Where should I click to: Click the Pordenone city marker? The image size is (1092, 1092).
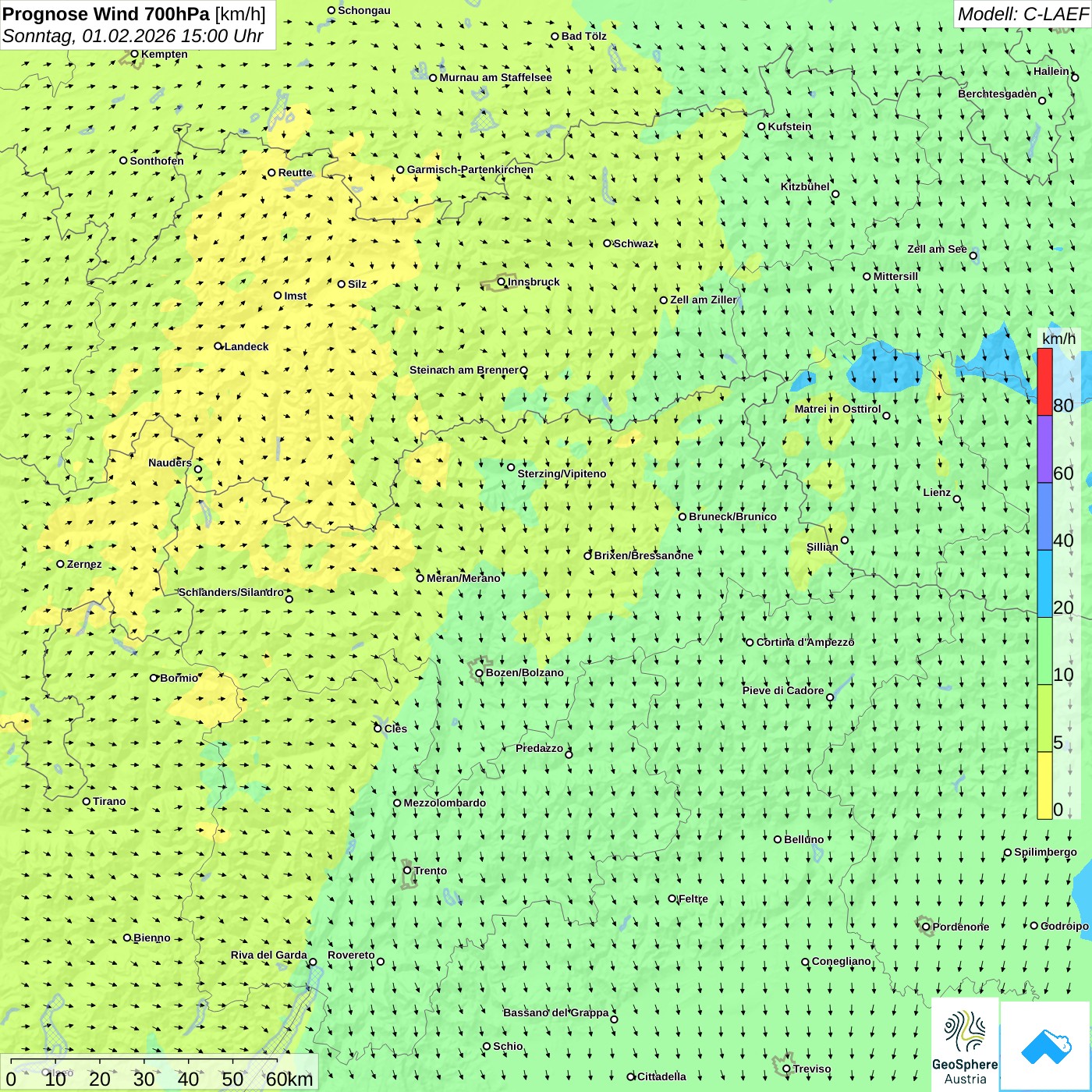coord(926,927)
